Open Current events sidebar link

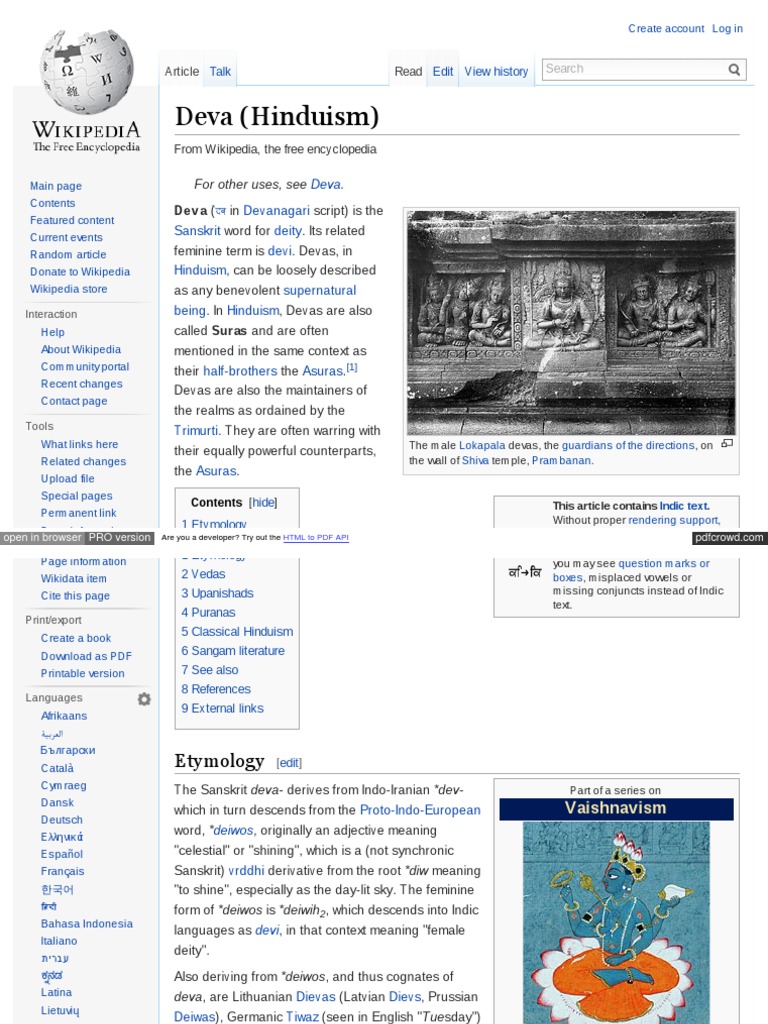click(x=66, y=237)
